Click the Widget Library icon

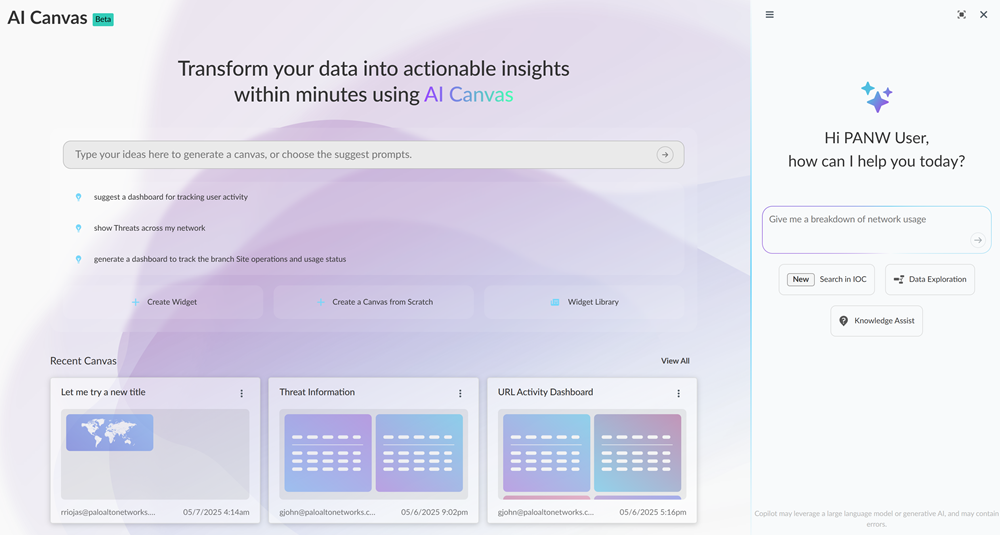[x=555, y=302]
